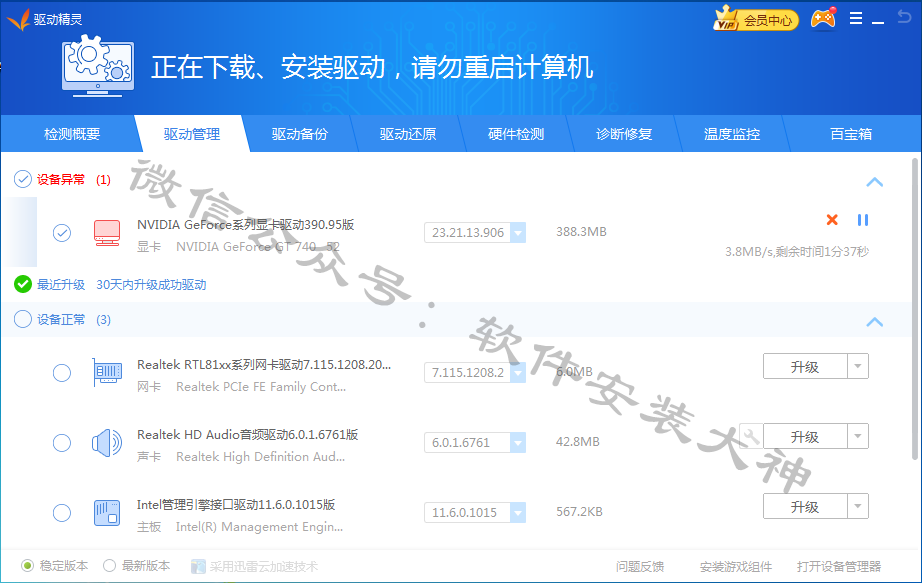Switch to the 温度监控 tab

point(732,134)
